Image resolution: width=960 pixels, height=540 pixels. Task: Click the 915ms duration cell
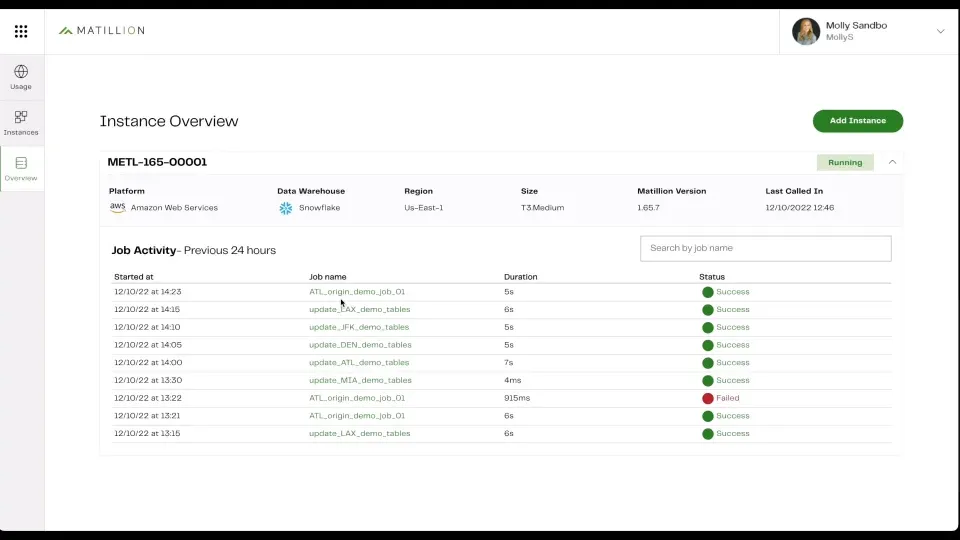517,398
